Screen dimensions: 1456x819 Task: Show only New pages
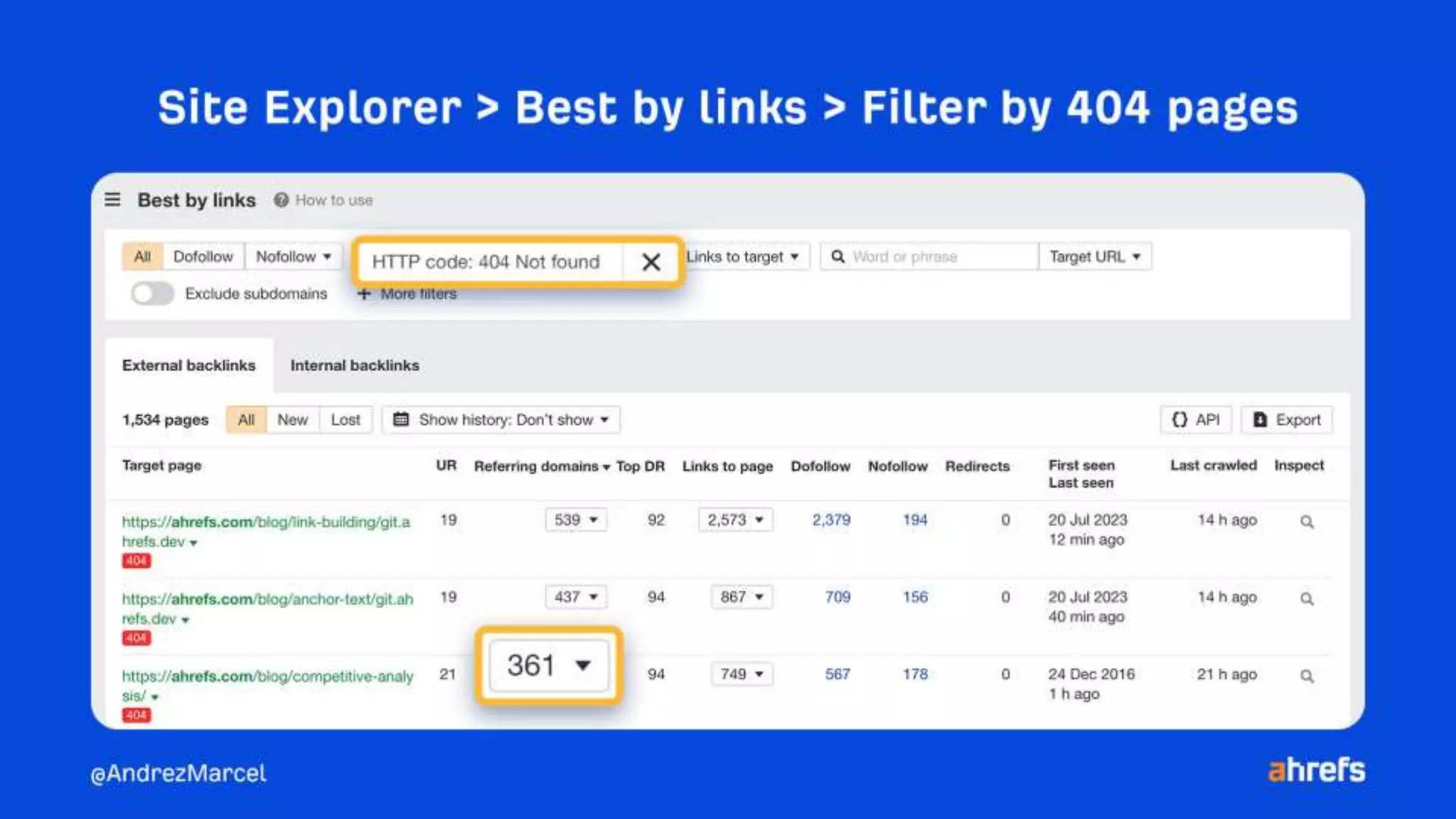pos(292,419)
